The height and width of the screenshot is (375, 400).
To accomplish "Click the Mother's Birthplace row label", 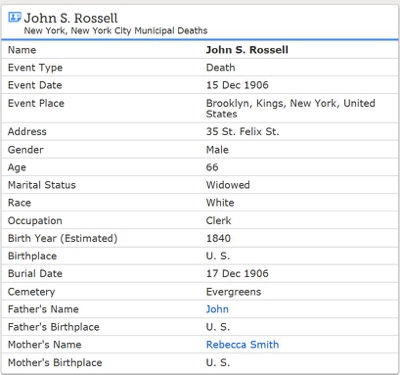I will (x=55, y=362).
